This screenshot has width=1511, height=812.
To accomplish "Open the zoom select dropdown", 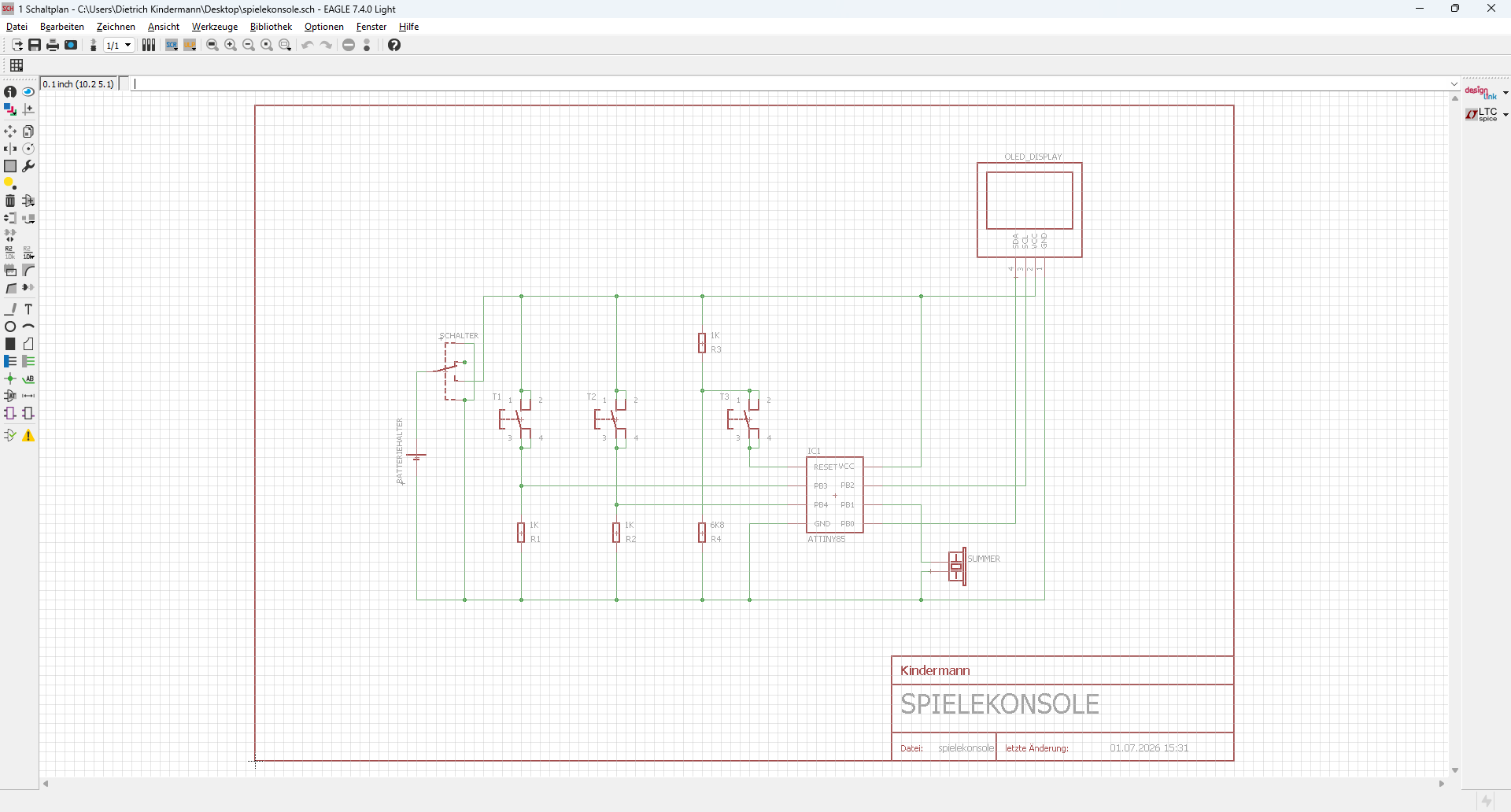I will click(x=285, y=46).
